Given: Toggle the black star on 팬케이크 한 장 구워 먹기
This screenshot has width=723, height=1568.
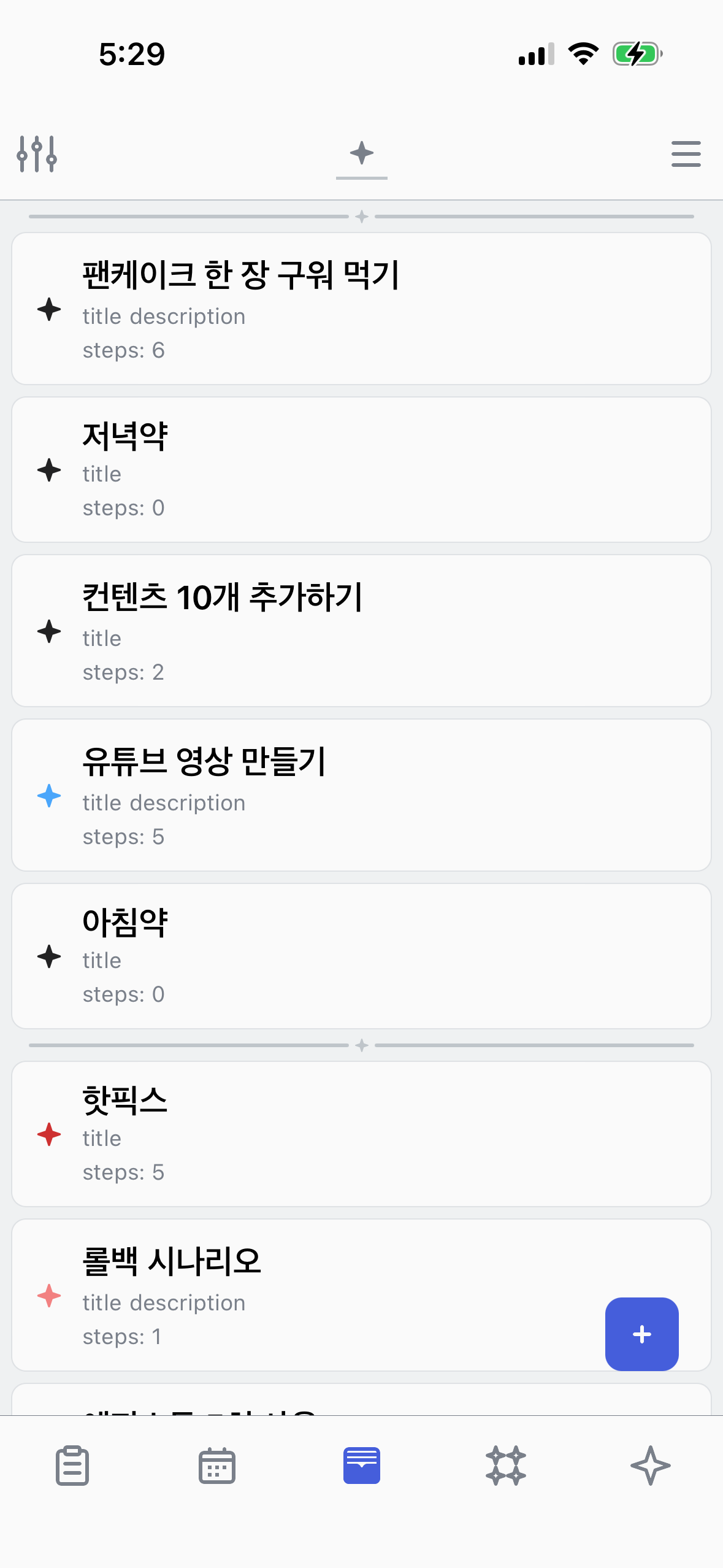Looking at the screenshot, I should (49, 309).
